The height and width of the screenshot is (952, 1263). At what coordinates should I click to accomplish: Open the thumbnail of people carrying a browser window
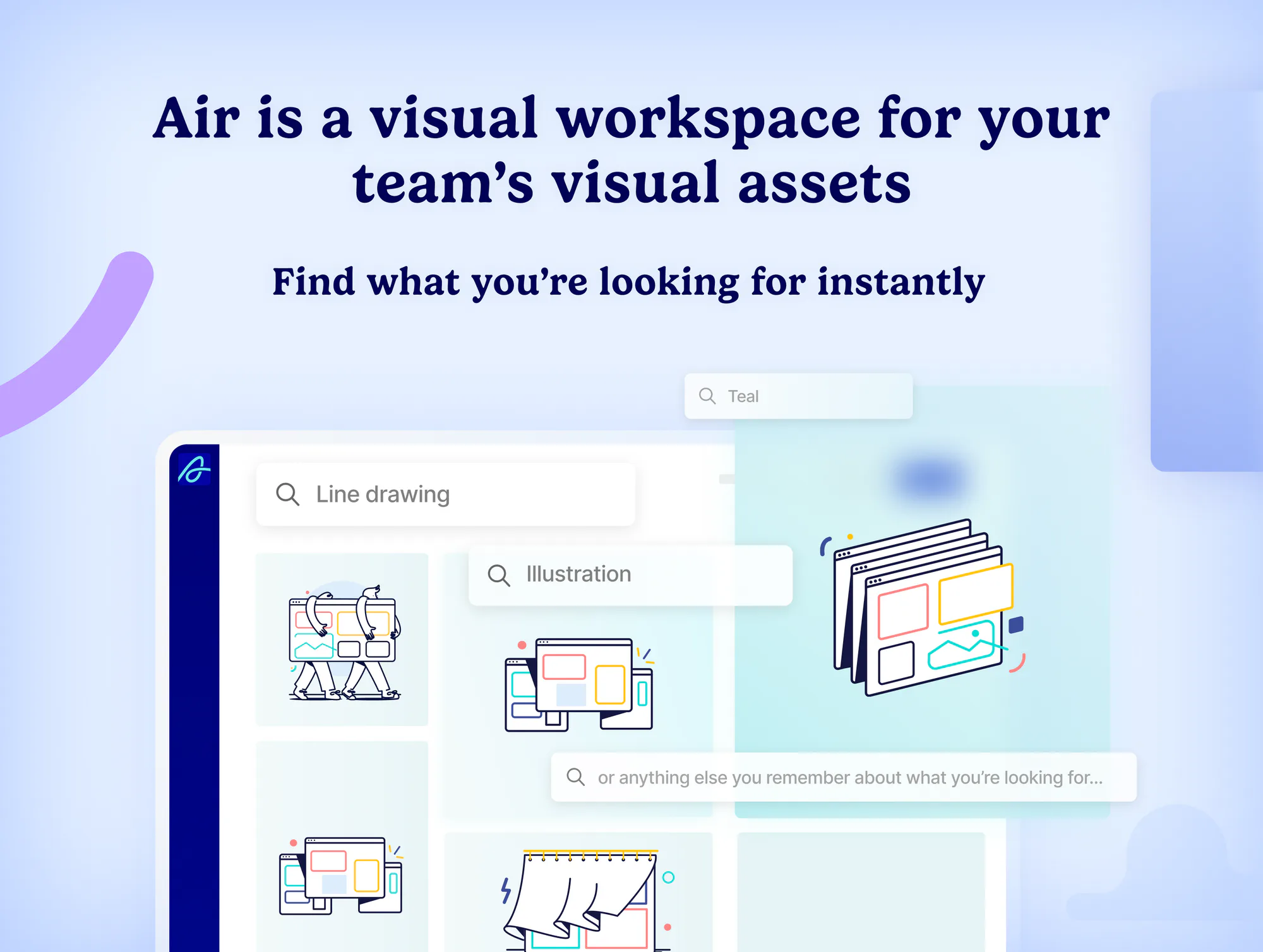coord(342,640)
